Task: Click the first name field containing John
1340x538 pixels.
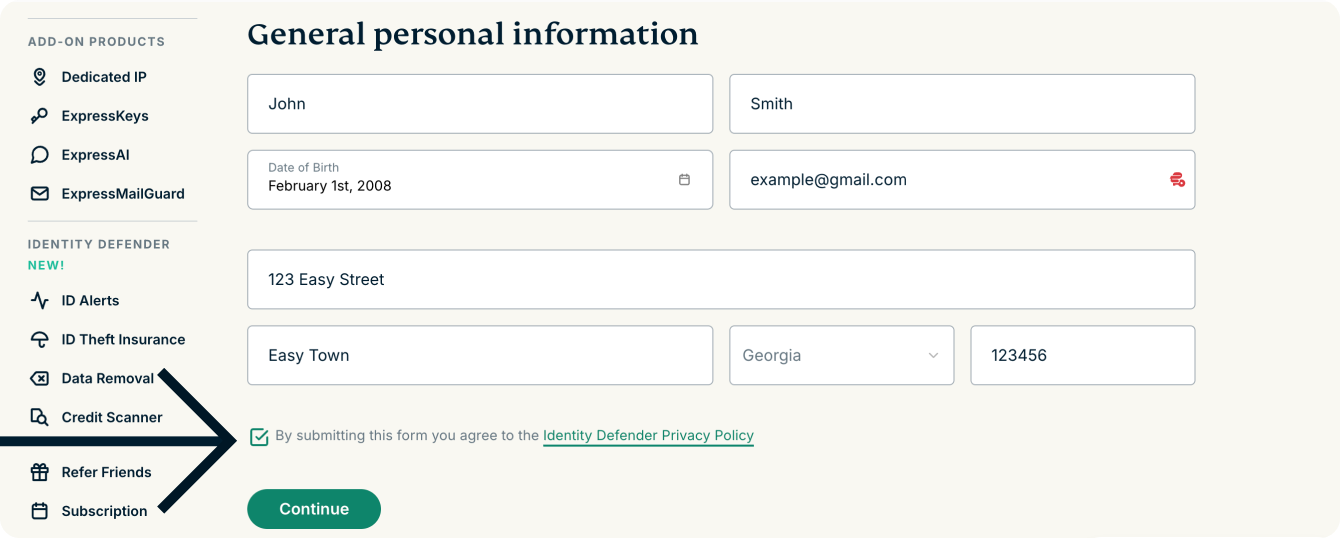Action: tap(480, 104)
